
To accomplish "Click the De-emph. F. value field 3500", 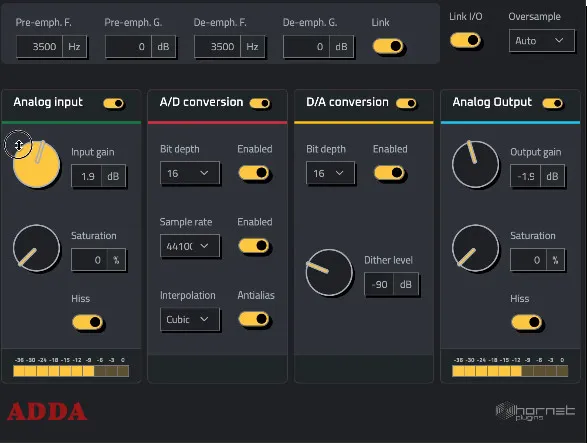I will [x=218, y=47].
